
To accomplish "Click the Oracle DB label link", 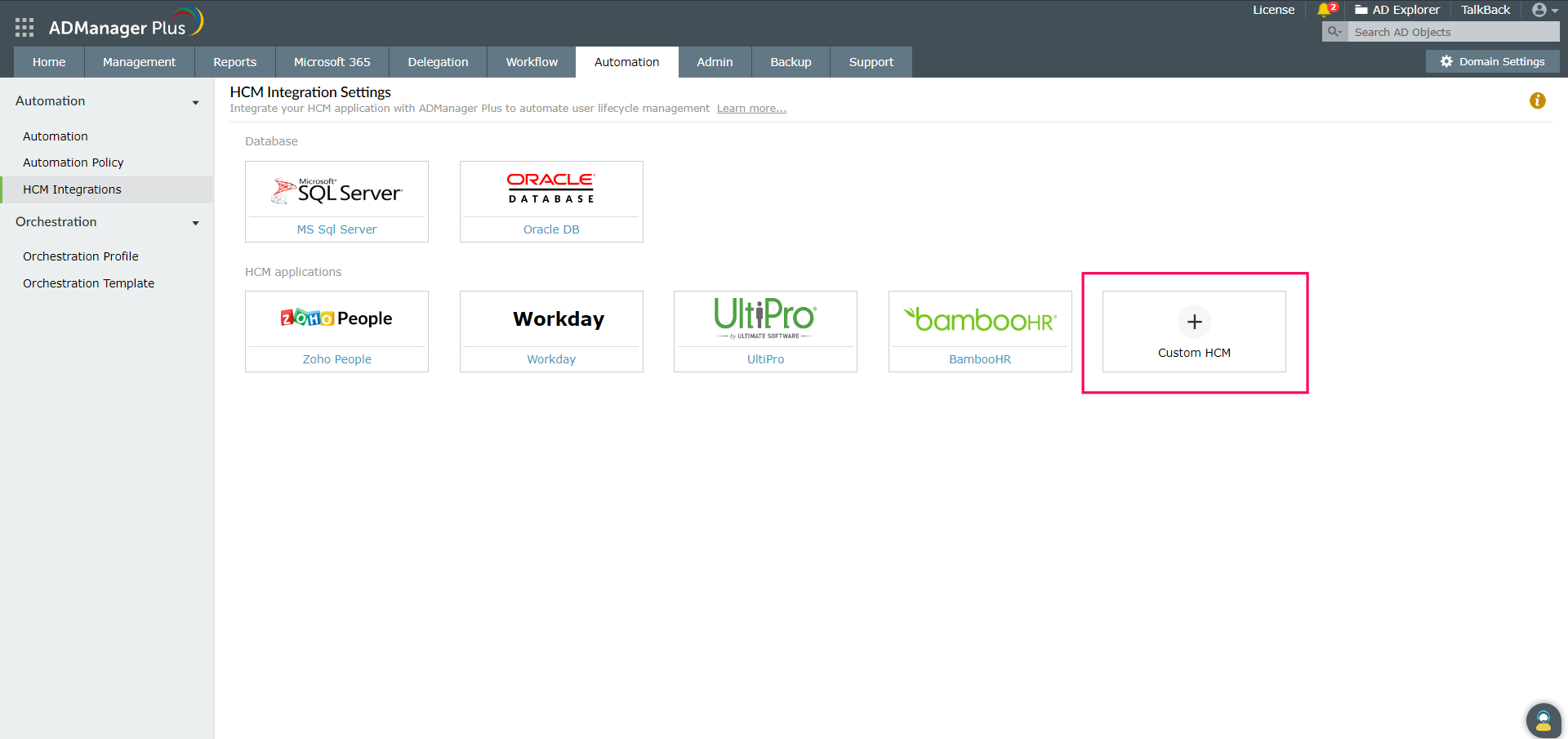I will [x=551, y=229].
